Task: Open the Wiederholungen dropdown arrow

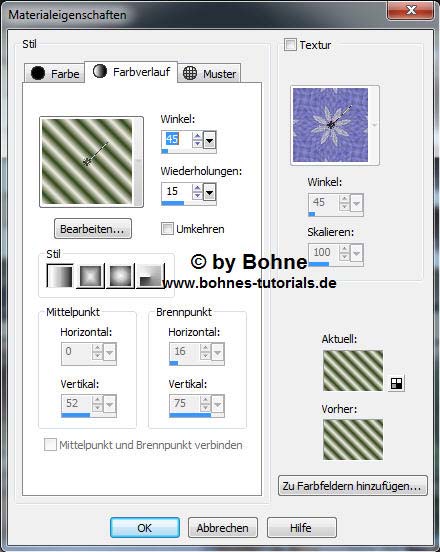Action: click(x=209, y=193)
